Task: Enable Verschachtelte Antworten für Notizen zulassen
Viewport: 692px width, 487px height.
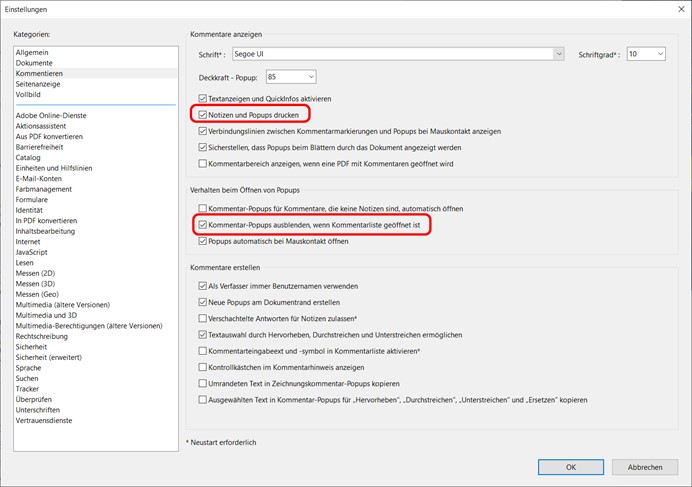Action: click(x=203, y=318)
